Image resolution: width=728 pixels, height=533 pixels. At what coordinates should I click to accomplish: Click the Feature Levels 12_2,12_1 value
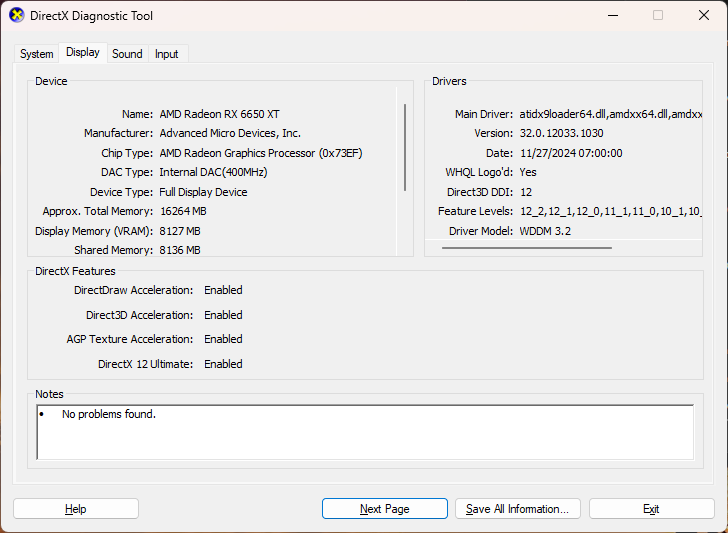point(611,211)
